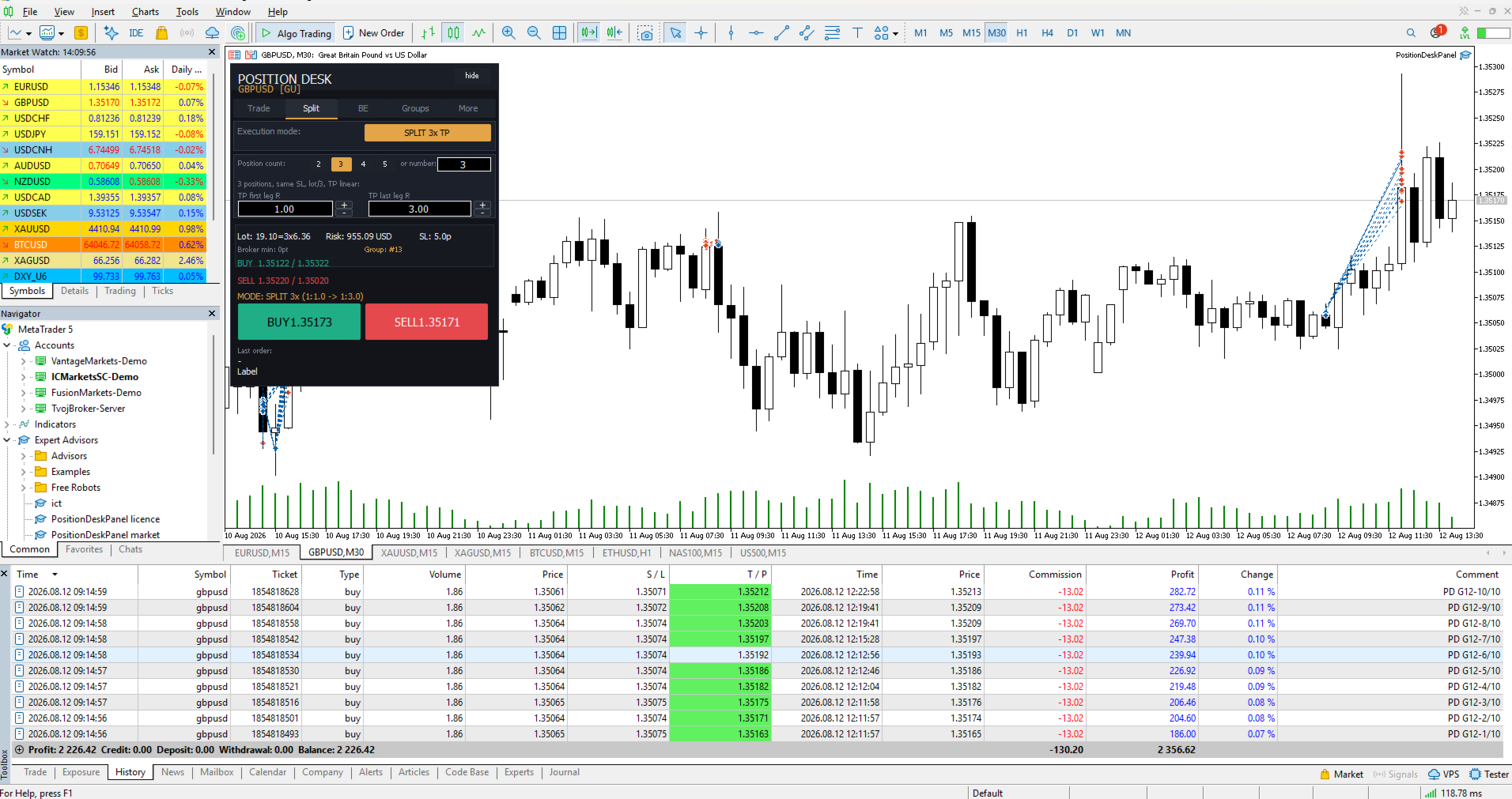
Task: Open the VPS cloud hosting icon in toolbar
Action: point(212,33)
